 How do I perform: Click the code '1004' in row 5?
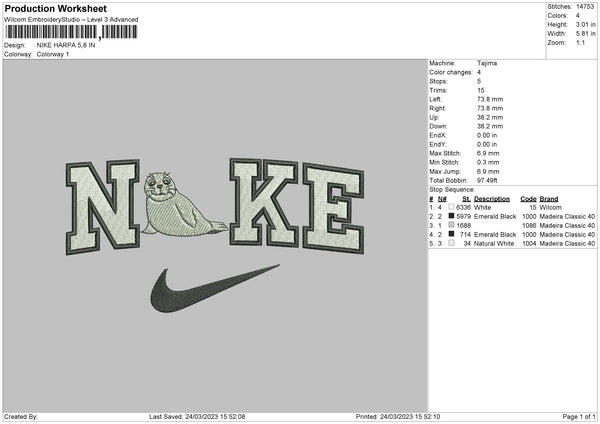529,243
